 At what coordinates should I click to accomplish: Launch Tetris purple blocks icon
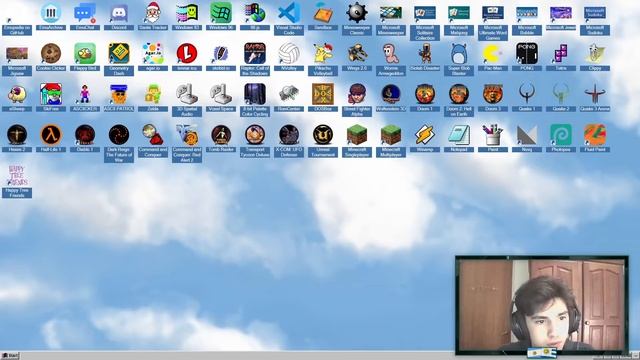[x=561, y=53]
